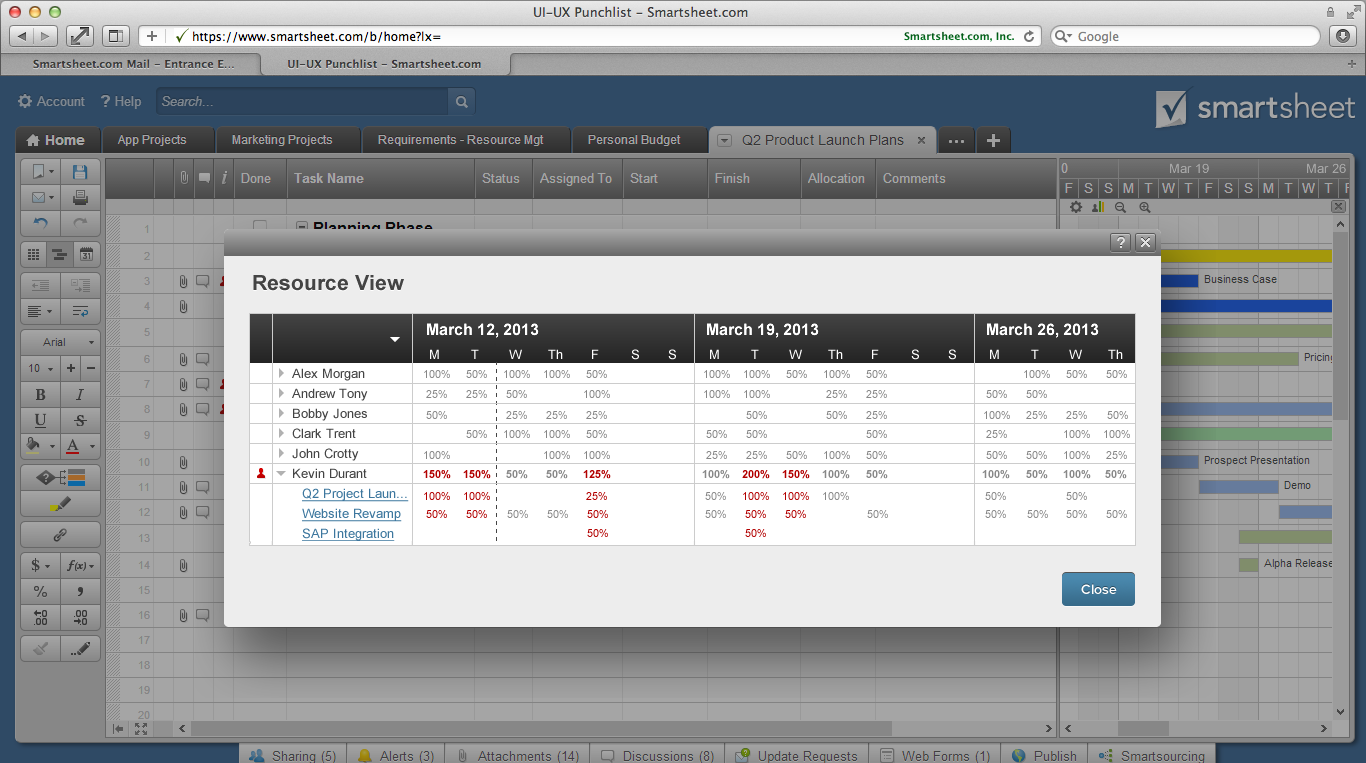Apply Bold formatting
This screenshot has width=1366, height=763.
(x=40, y=395)
